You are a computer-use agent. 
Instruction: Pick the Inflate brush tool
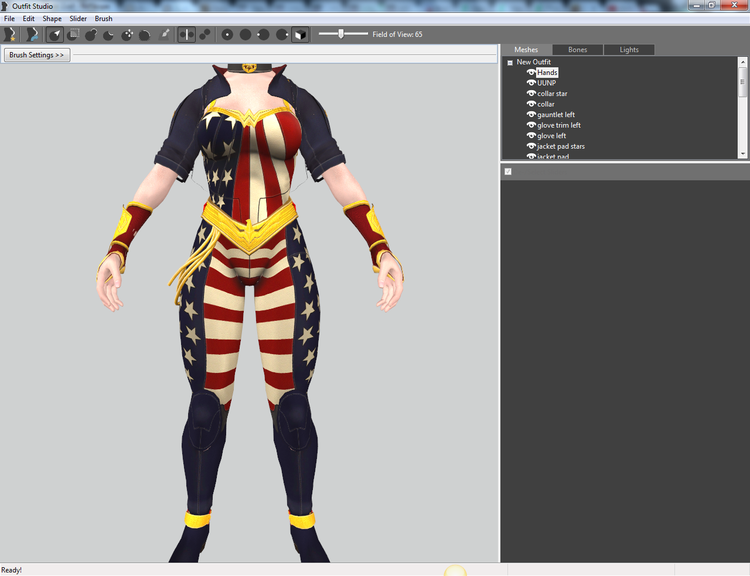[91, 34]
